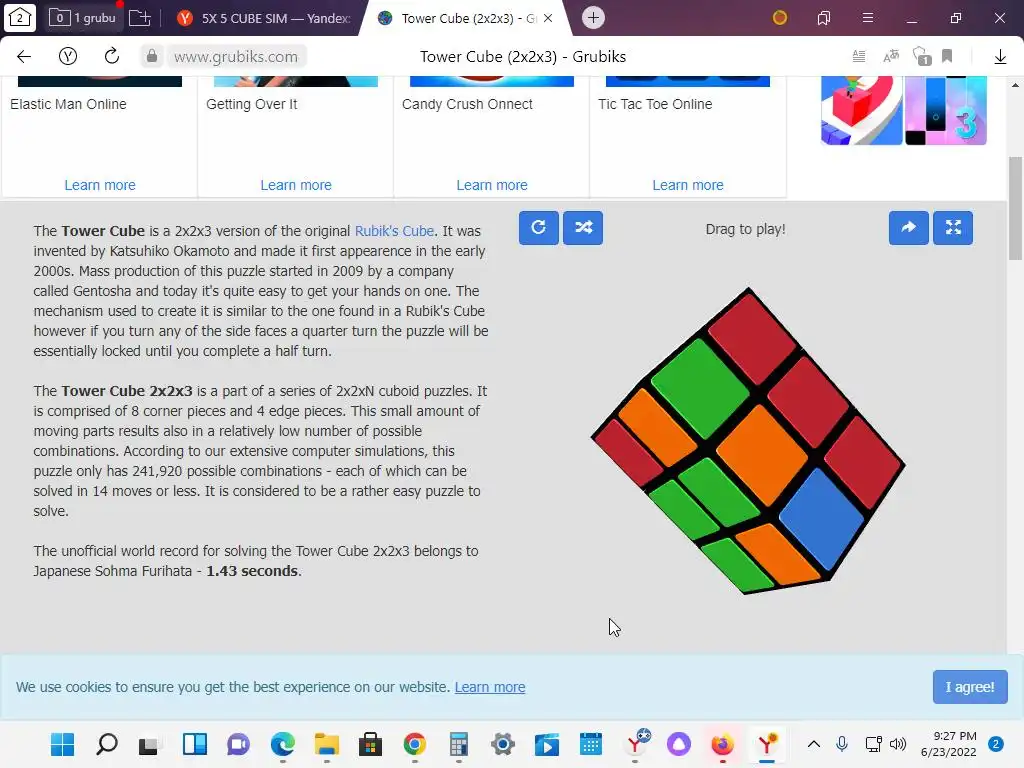Open File Explorer from taskbar
Viewport: 1024px width, 768px height.
pyautogui.click(x=327, y=744)
